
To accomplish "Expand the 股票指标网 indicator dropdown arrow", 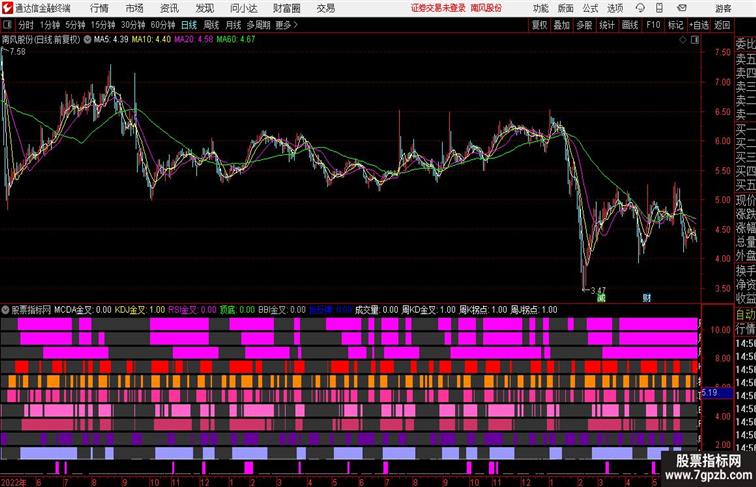I will [5, 310].
